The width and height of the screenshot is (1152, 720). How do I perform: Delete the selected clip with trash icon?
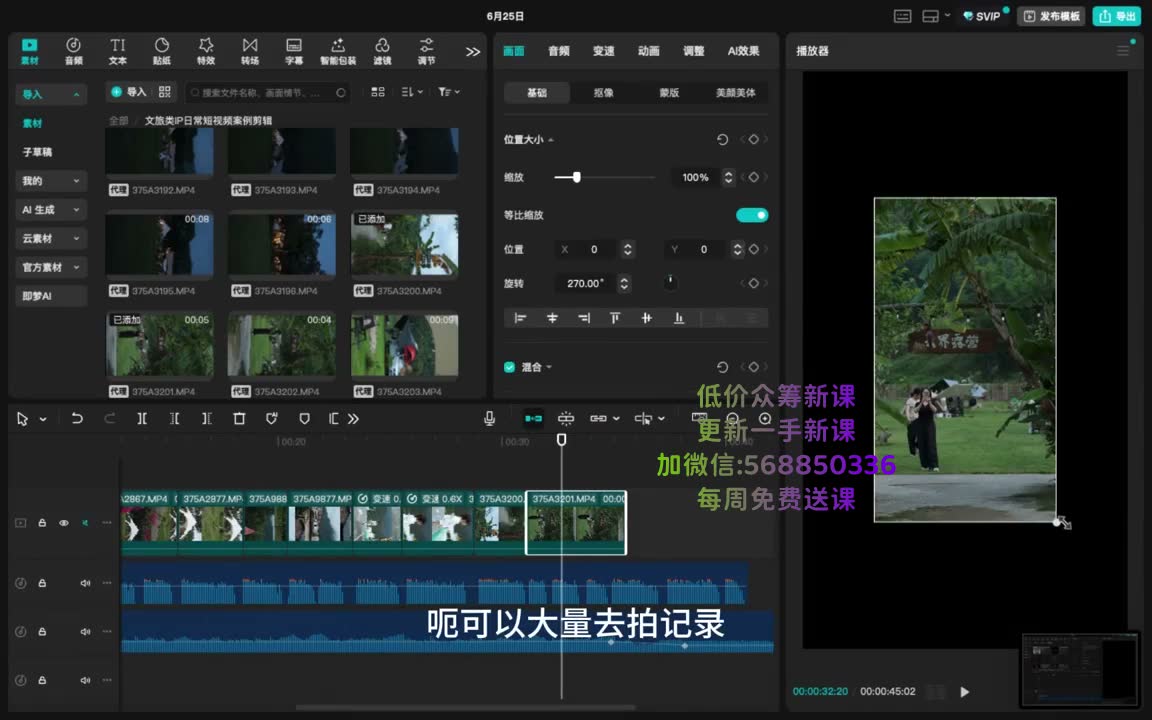pyautogui.click(x=239, y=418)
